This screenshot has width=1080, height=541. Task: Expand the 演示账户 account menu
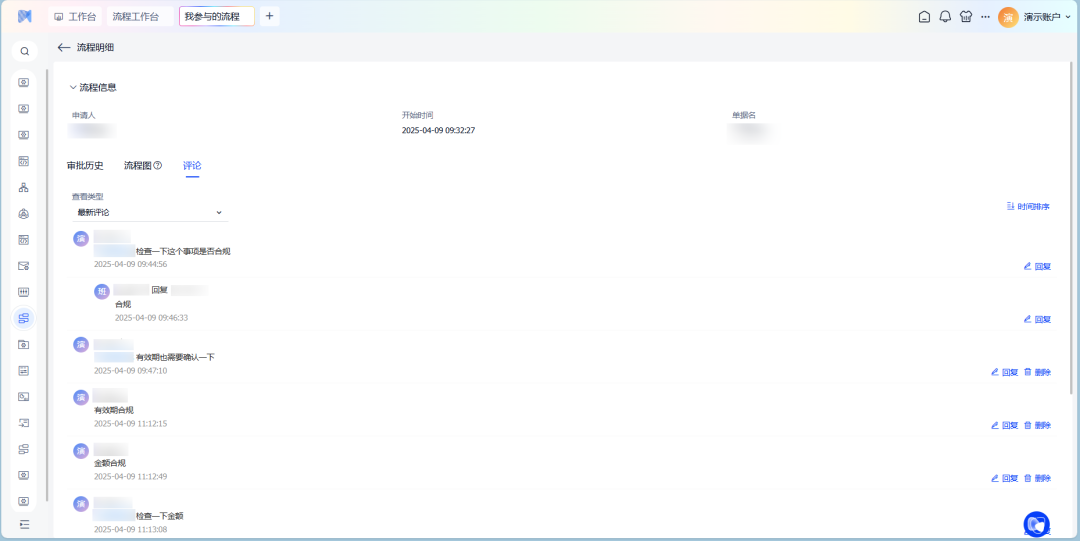(1041, 17)
